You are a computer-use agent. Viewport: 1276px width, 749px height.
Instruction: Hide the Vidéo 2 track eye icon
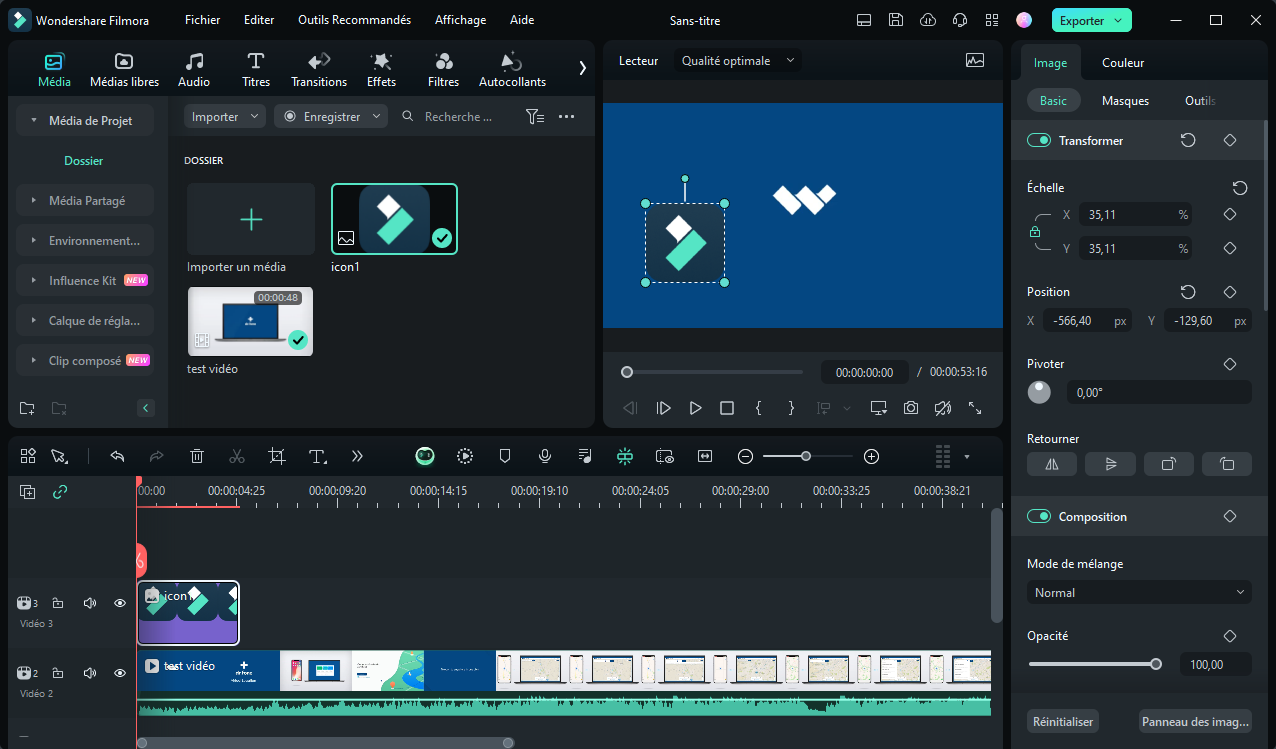click(120, 673)
